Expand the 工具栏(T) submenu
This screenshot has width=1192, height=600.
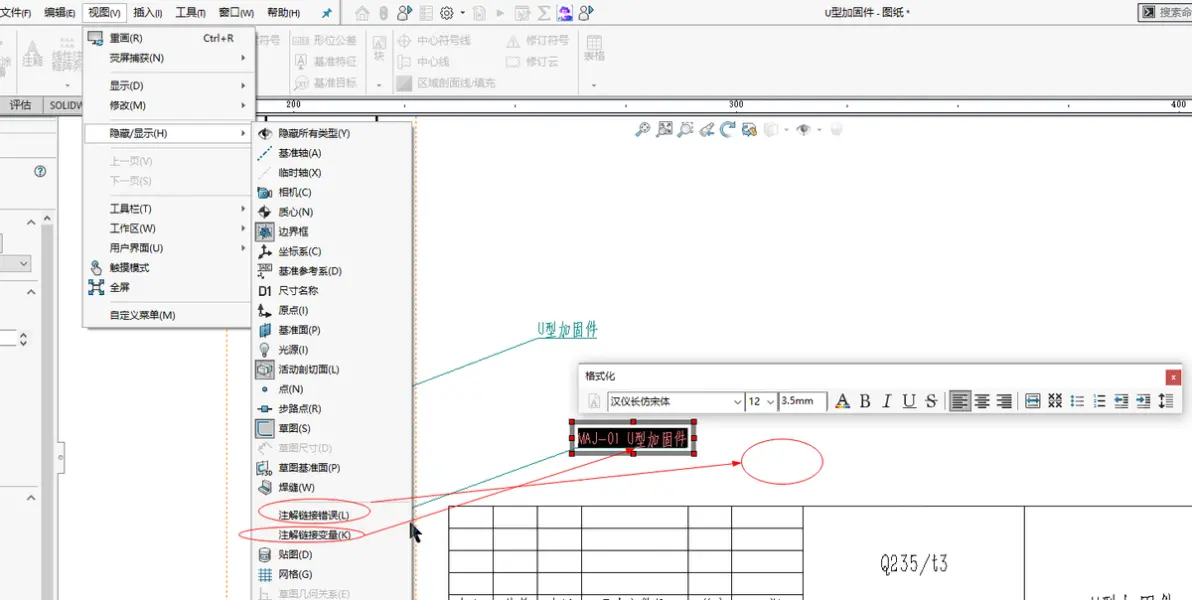click(x=168, y=208)
